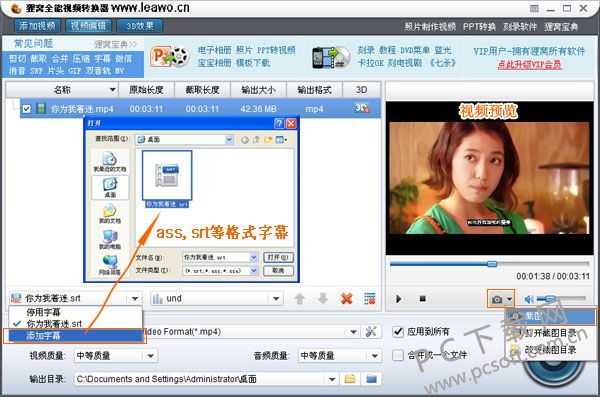This screenshot has height=397, width=600.
Task: Click the video progress seek bar
Action: 489,264
